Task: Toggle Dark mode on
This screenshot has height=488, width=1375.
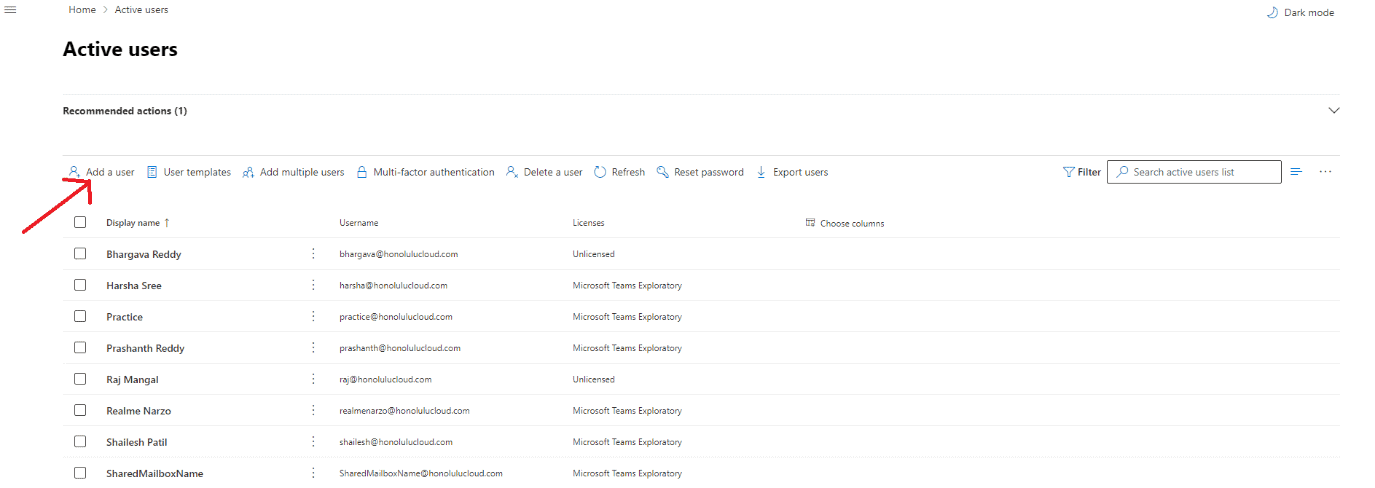Action: coord(1300,13)
